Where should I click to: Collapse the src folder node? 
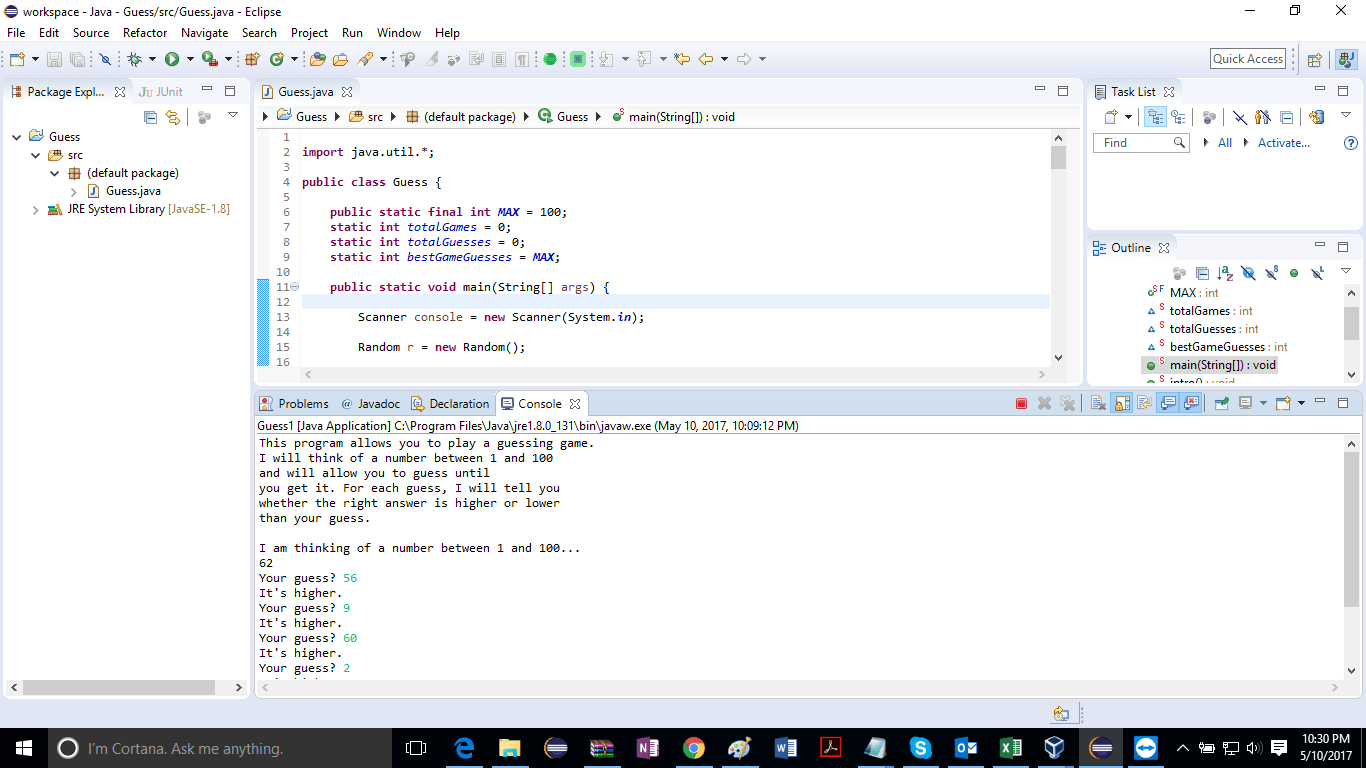pyautogui.click(x=35, y=155)
